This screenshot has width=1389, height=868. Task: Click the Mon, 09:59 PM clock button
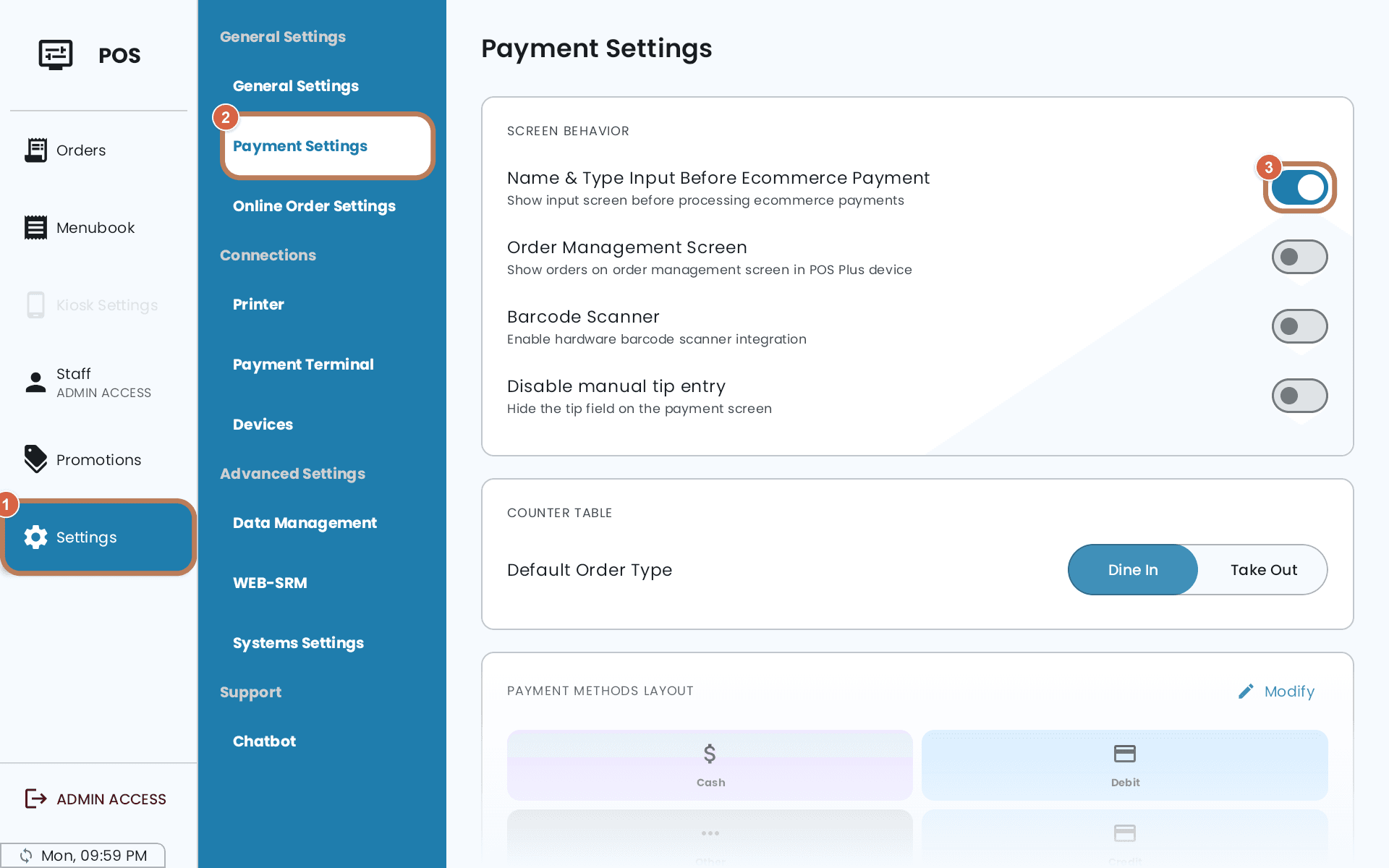pyautogui.click(x=82, y=855)
